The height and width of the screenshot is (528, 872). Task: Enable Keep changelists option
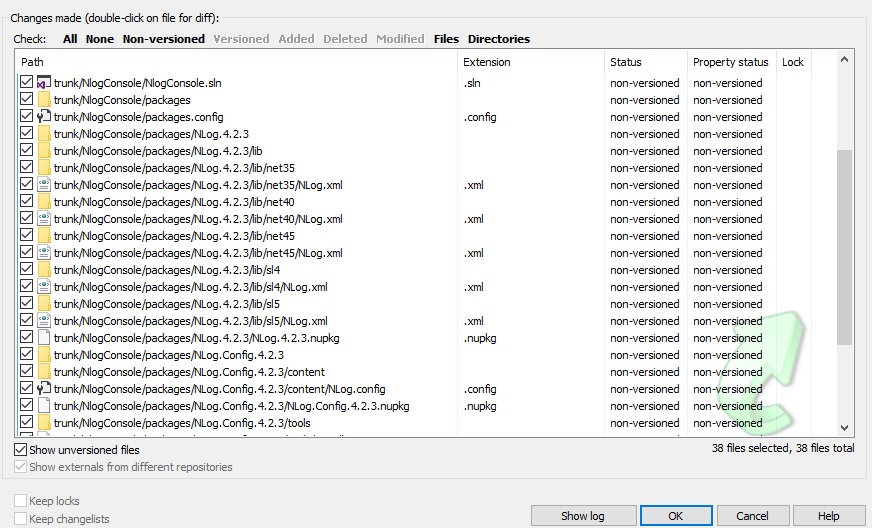[x=21, y=519]
